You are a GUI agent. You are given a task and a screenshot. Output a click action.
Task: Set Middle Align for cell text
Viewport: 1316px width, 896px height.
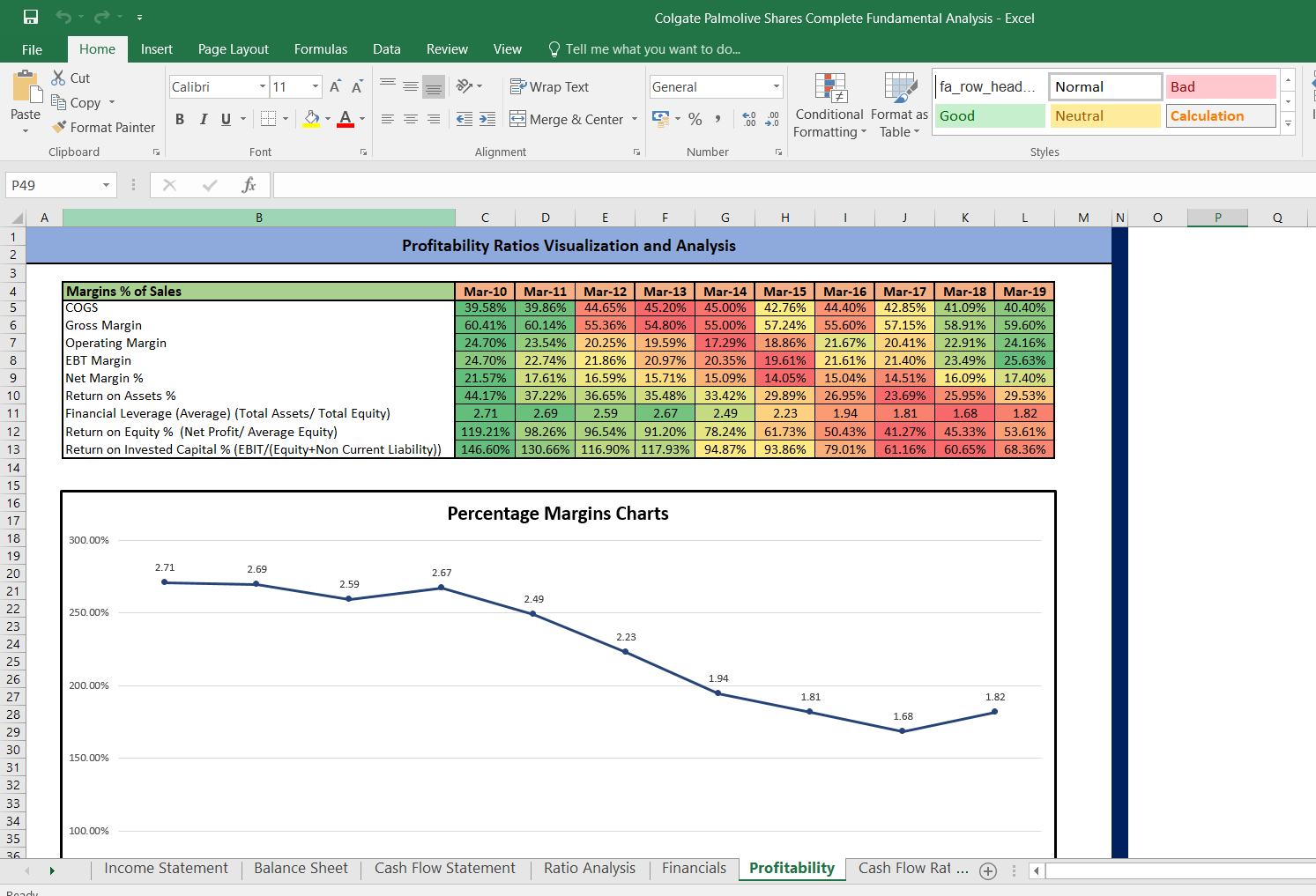click(x=411, y=86)
